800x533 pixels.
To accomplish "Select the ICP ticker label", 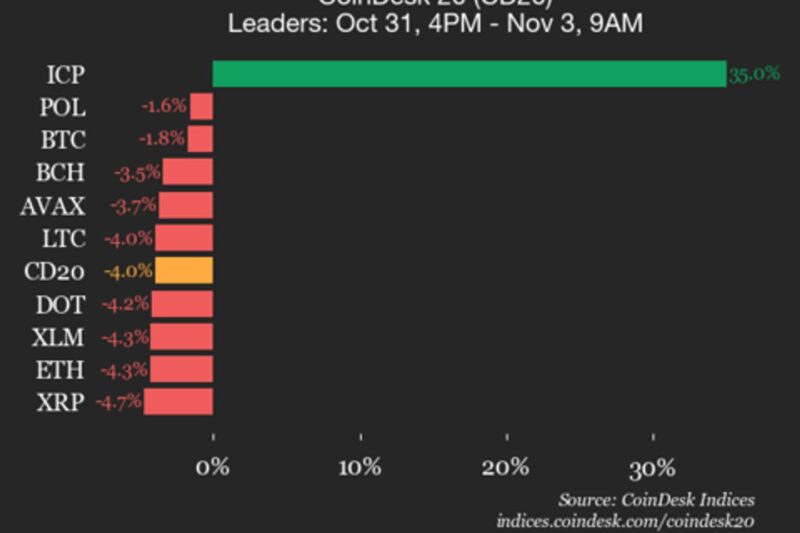I will pyautogui.click(x=65, y=74).
